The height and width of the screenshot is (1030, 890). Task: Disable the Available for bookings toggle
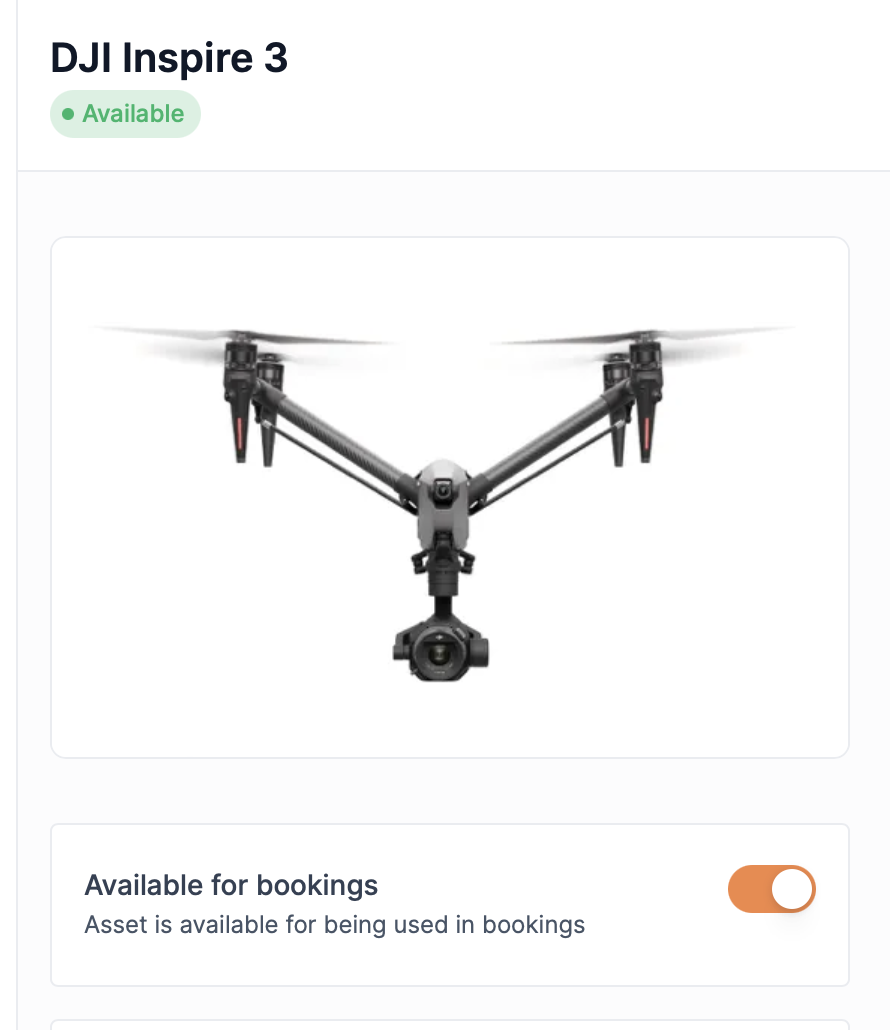pyautogui.click(x=771, y=889)
